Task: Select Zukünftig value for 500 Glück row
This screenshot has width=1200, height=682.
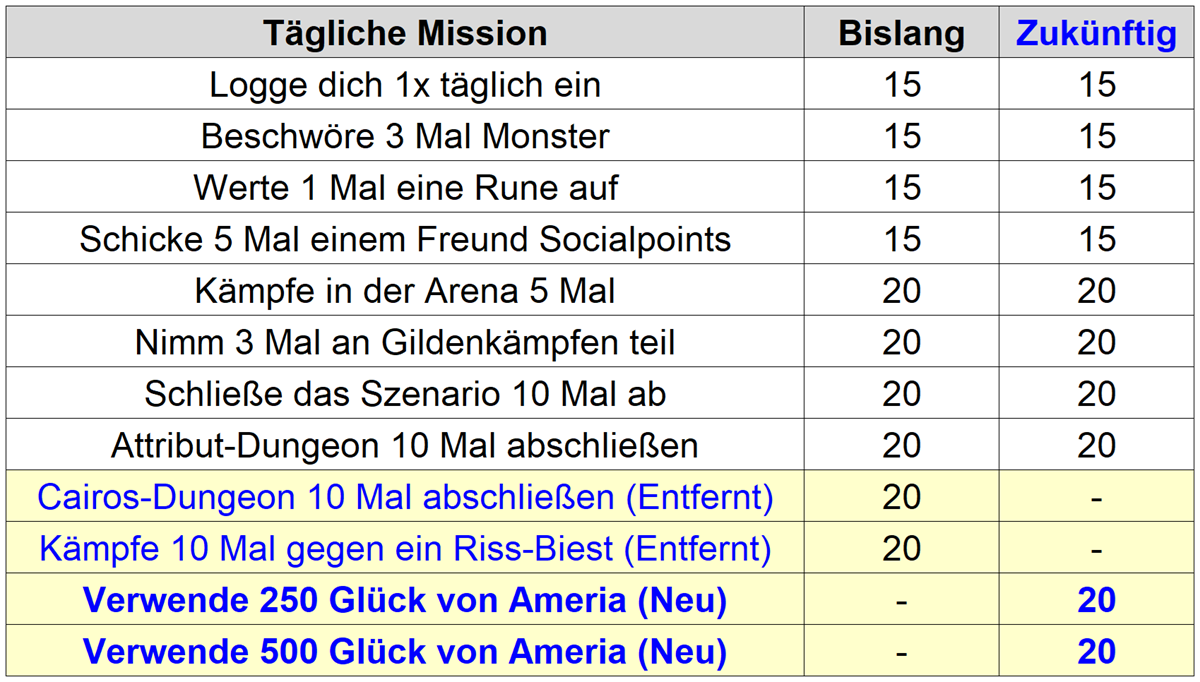Action: (1096, 653)
